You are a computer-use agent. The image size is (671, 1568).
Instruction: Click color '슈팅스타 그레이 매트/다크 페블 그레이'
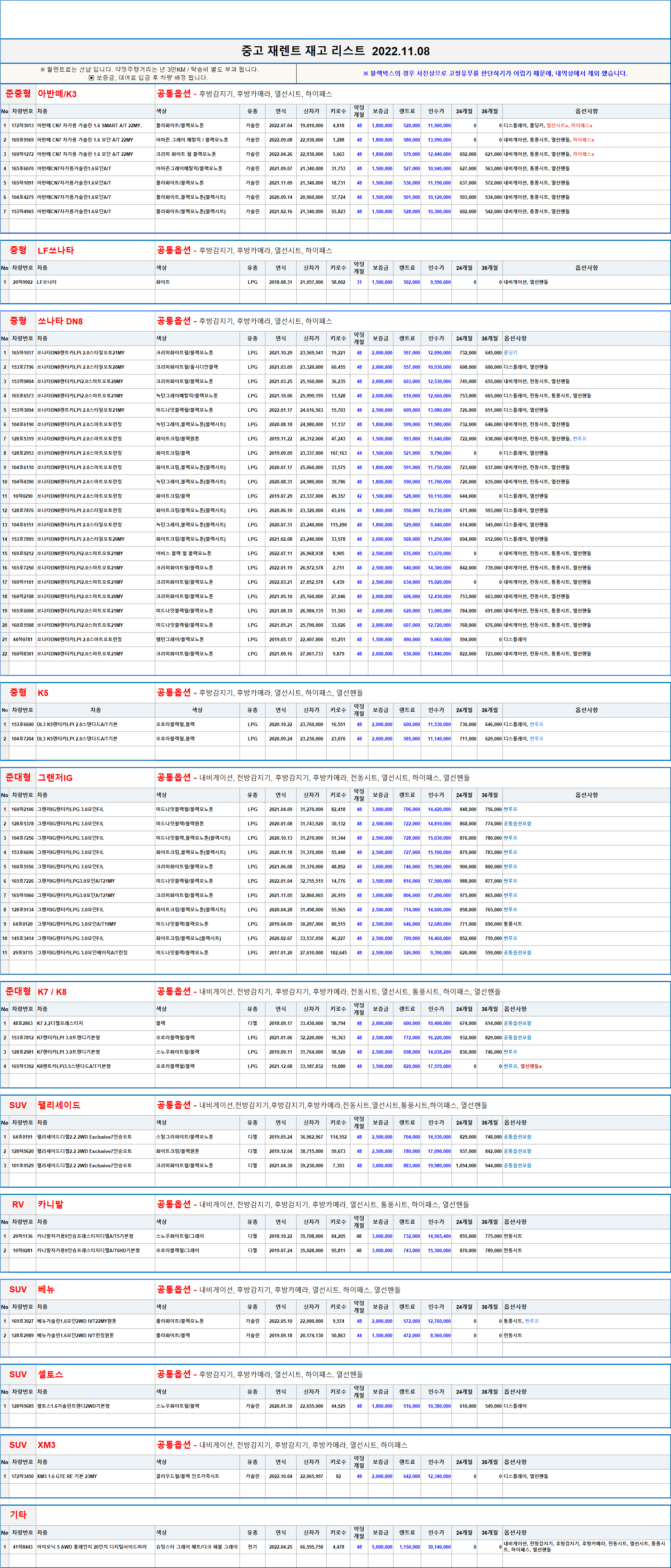[x=197, y=1547]
